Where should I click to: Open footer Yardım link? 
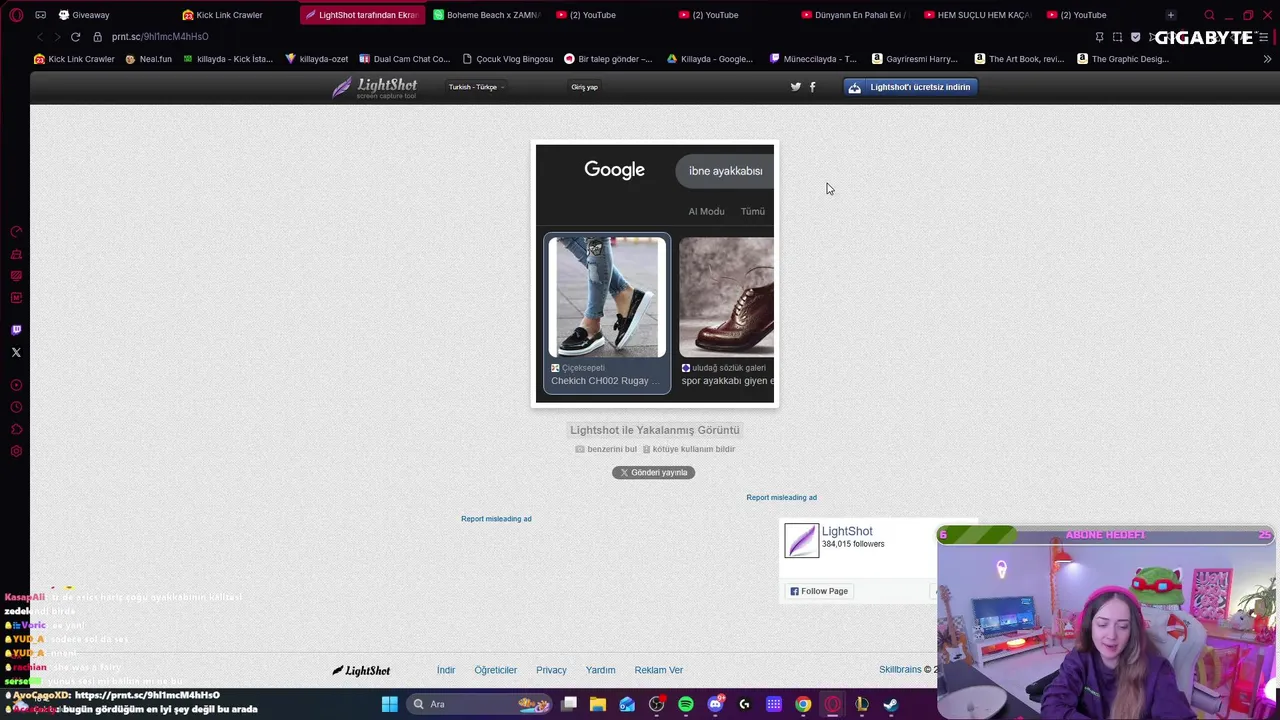(x=600, y=670)
